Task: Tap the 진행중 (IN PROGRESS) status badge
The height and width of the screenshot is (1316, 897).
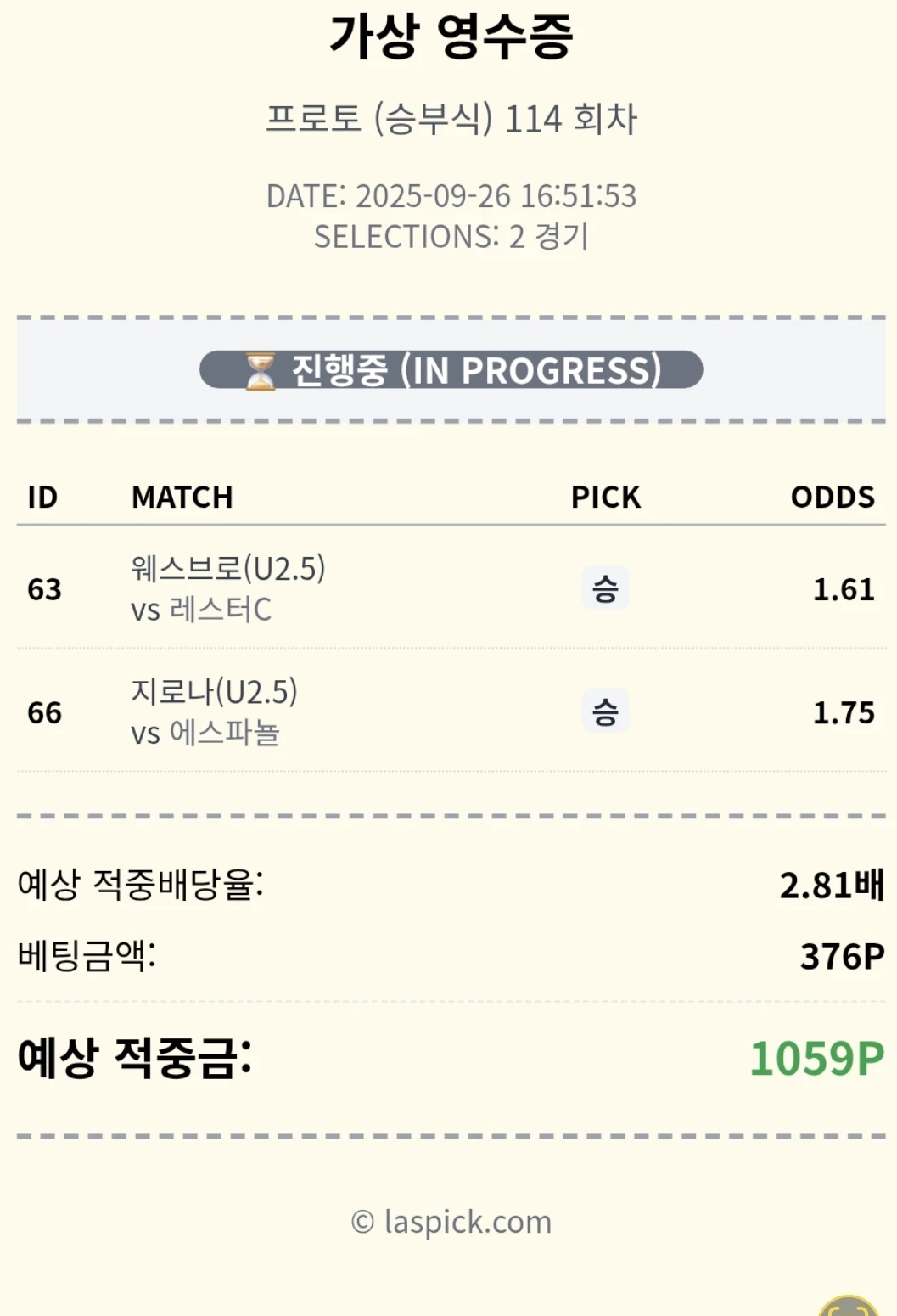Action: pos(451,370)
